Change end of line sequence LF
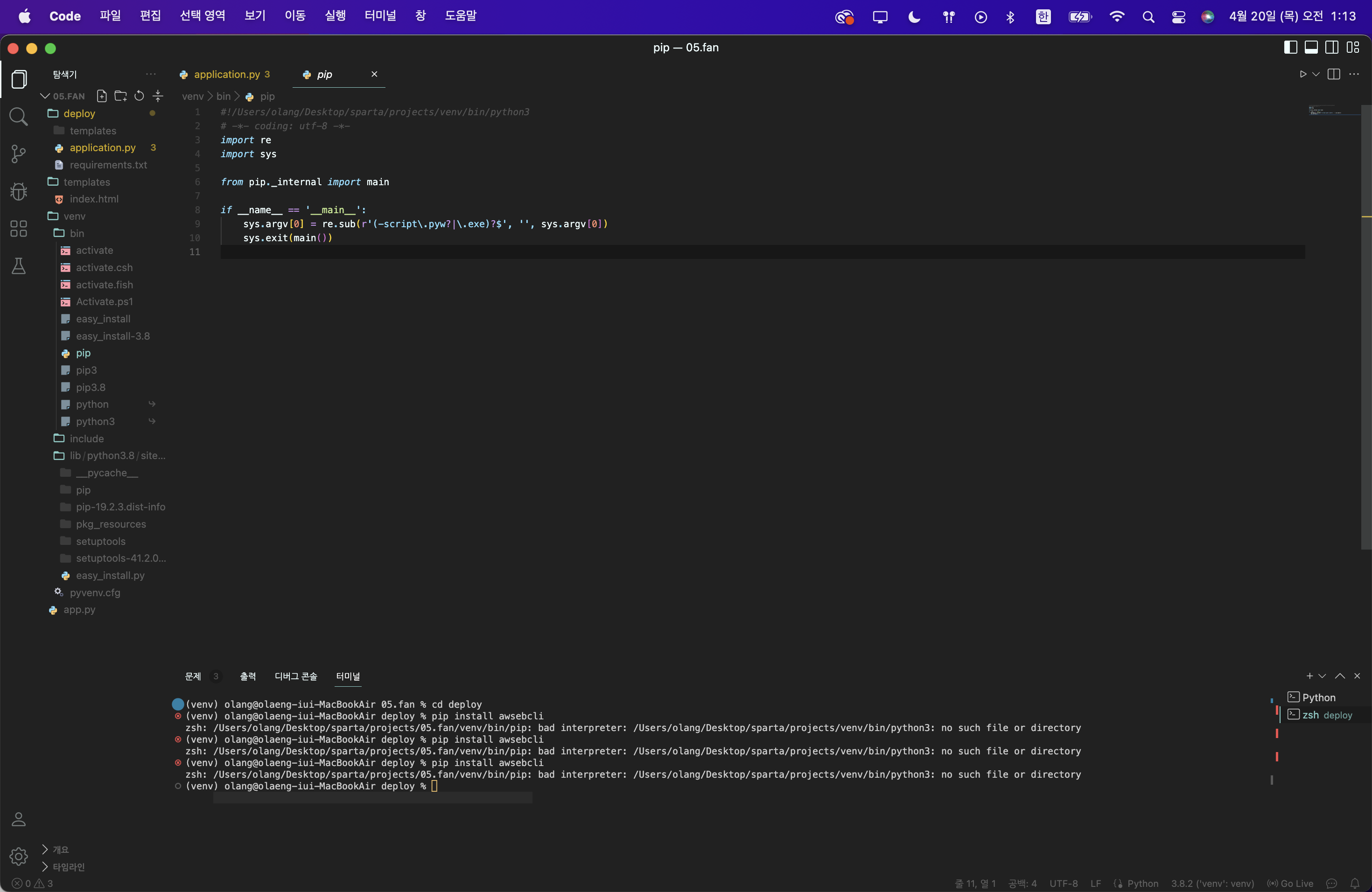 1095,883
